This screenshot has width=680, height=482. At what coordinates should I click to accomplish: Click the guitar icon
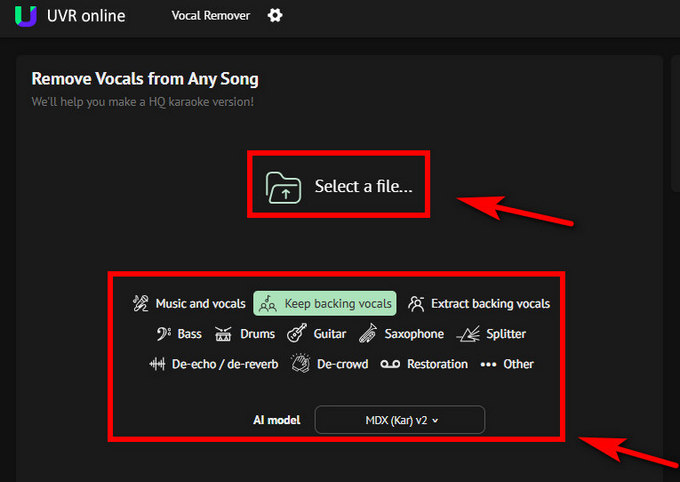[x=297, y=333]
